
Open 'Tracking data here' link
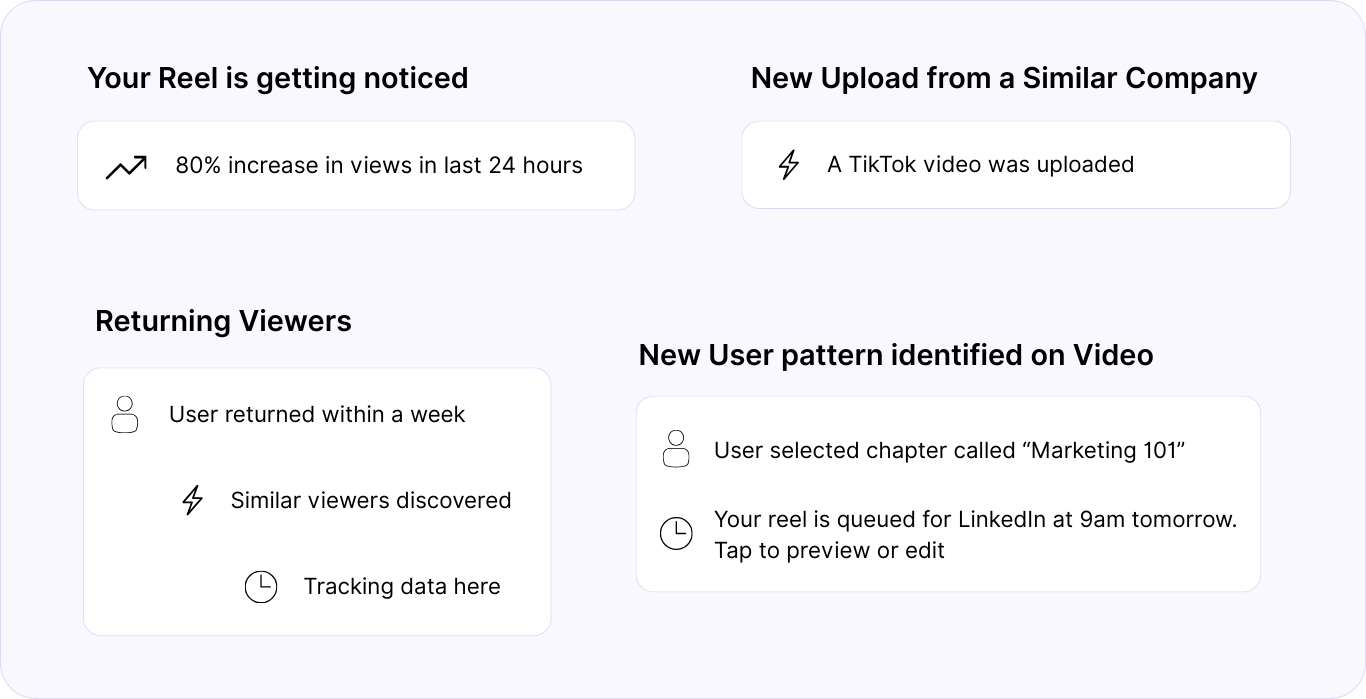click(x=402, y=587)
